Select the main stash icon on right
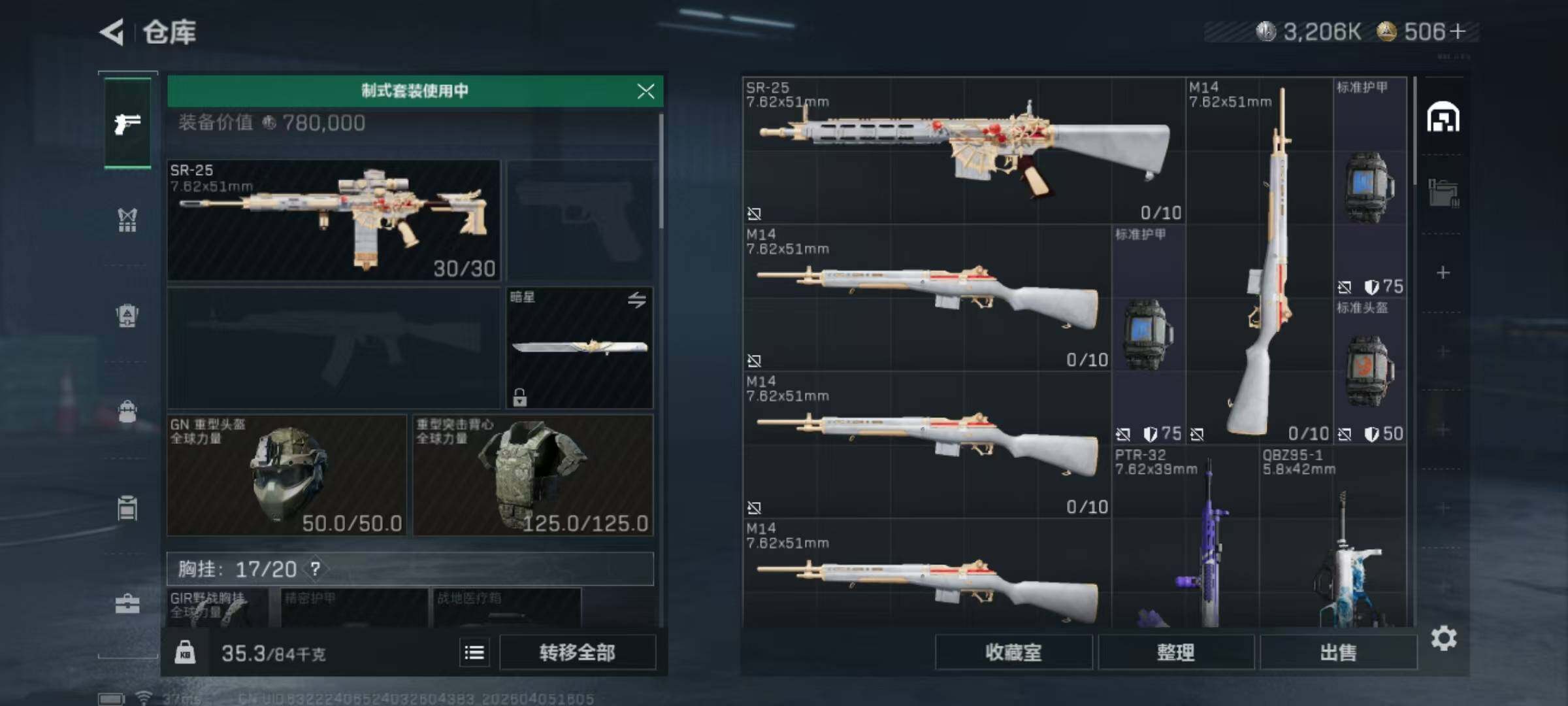Screen dimensions: 1568x706 click(1443, 118)
